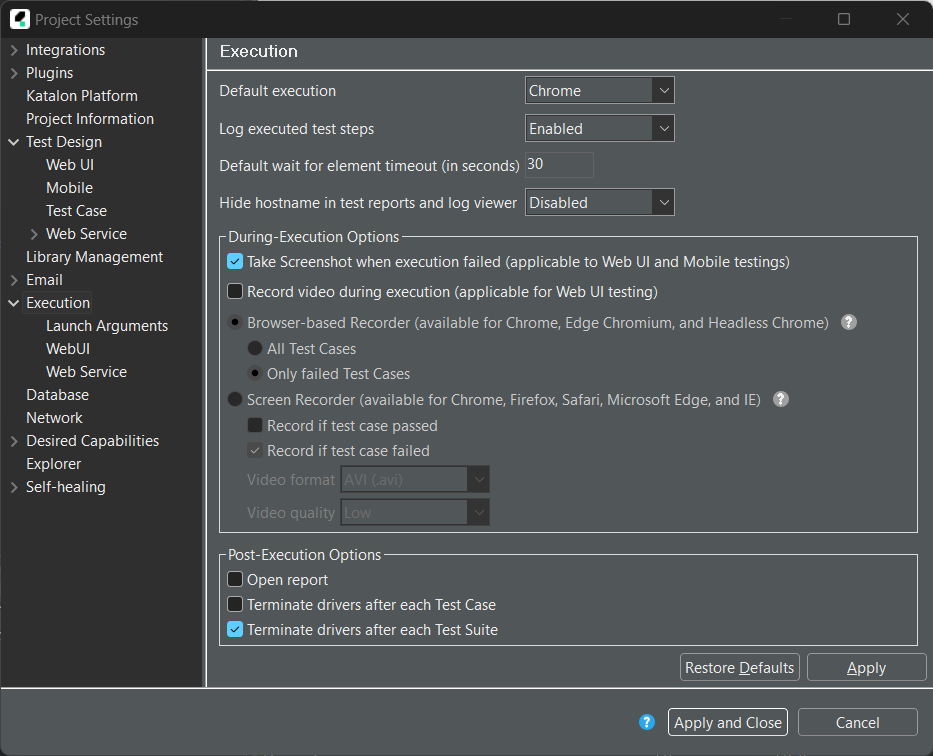Uncheck Terminate drivers after each Test Suite
Image resolution: width=933 pixels, height=756 pixels.
(235, 629)
